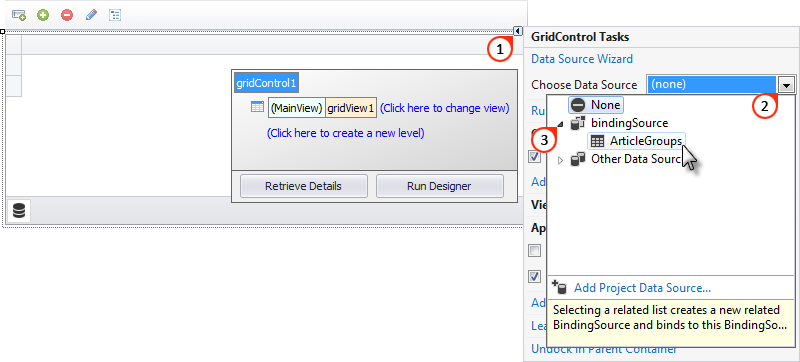Toggle the bottom checked checkbox in tasks panel
Viewport: 800px width, 362px height.
pyautogui.click(x=534, y=276)
